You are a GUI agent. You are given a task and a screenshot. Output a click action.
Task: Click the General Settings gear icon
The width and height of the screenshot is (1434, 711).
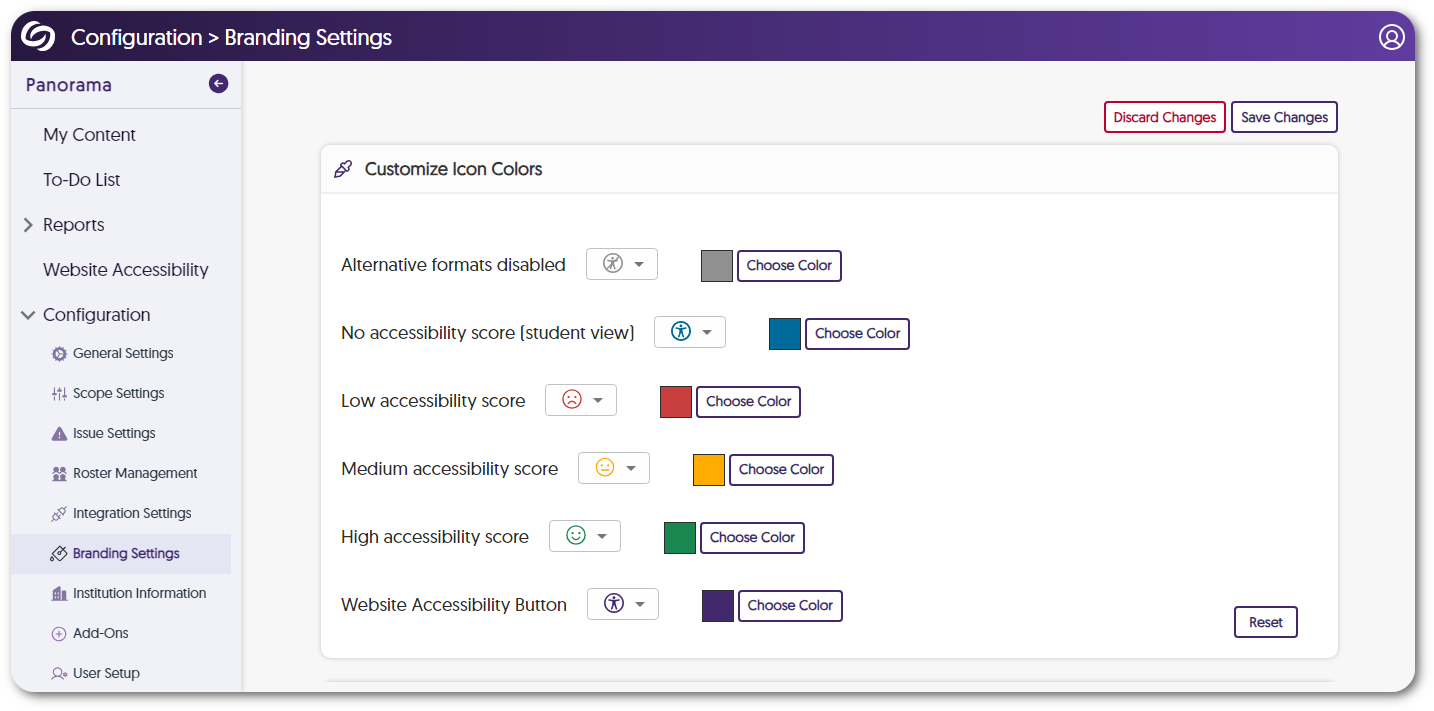(59, 354)
